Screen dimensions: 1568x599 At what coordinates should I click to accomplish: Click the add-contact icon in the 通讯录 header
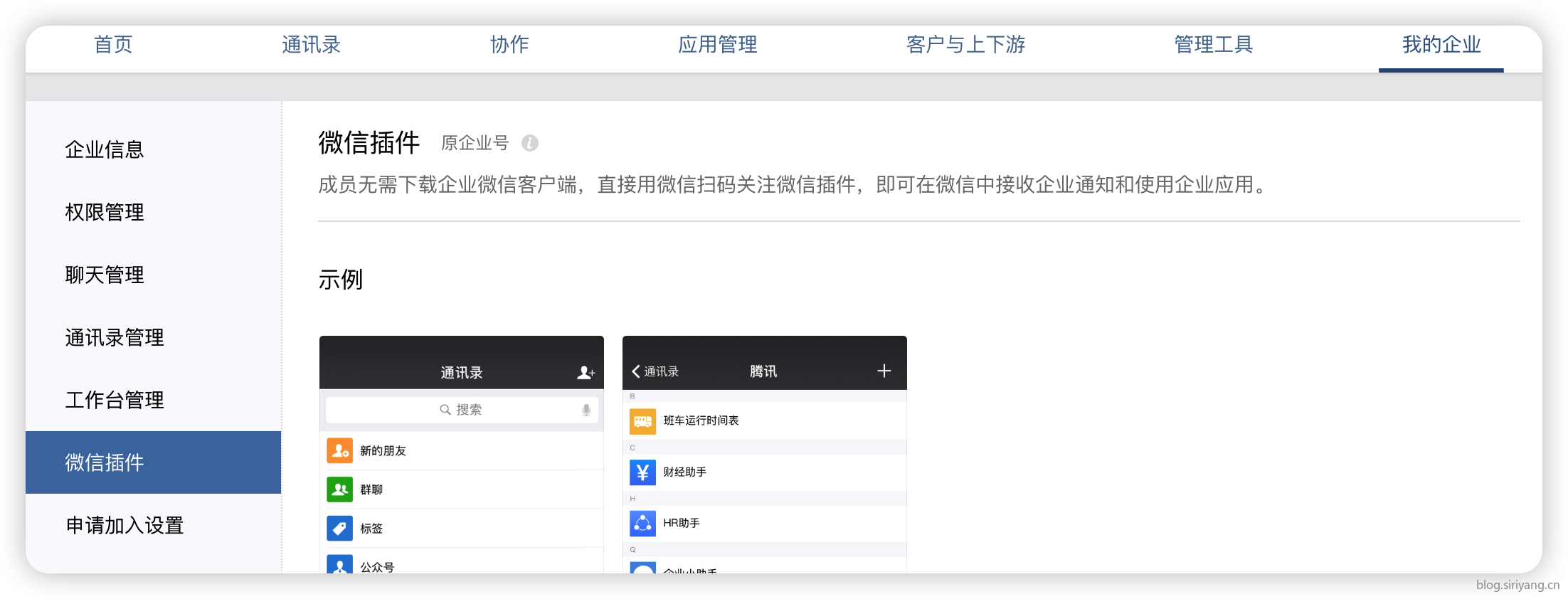point(586,372)
